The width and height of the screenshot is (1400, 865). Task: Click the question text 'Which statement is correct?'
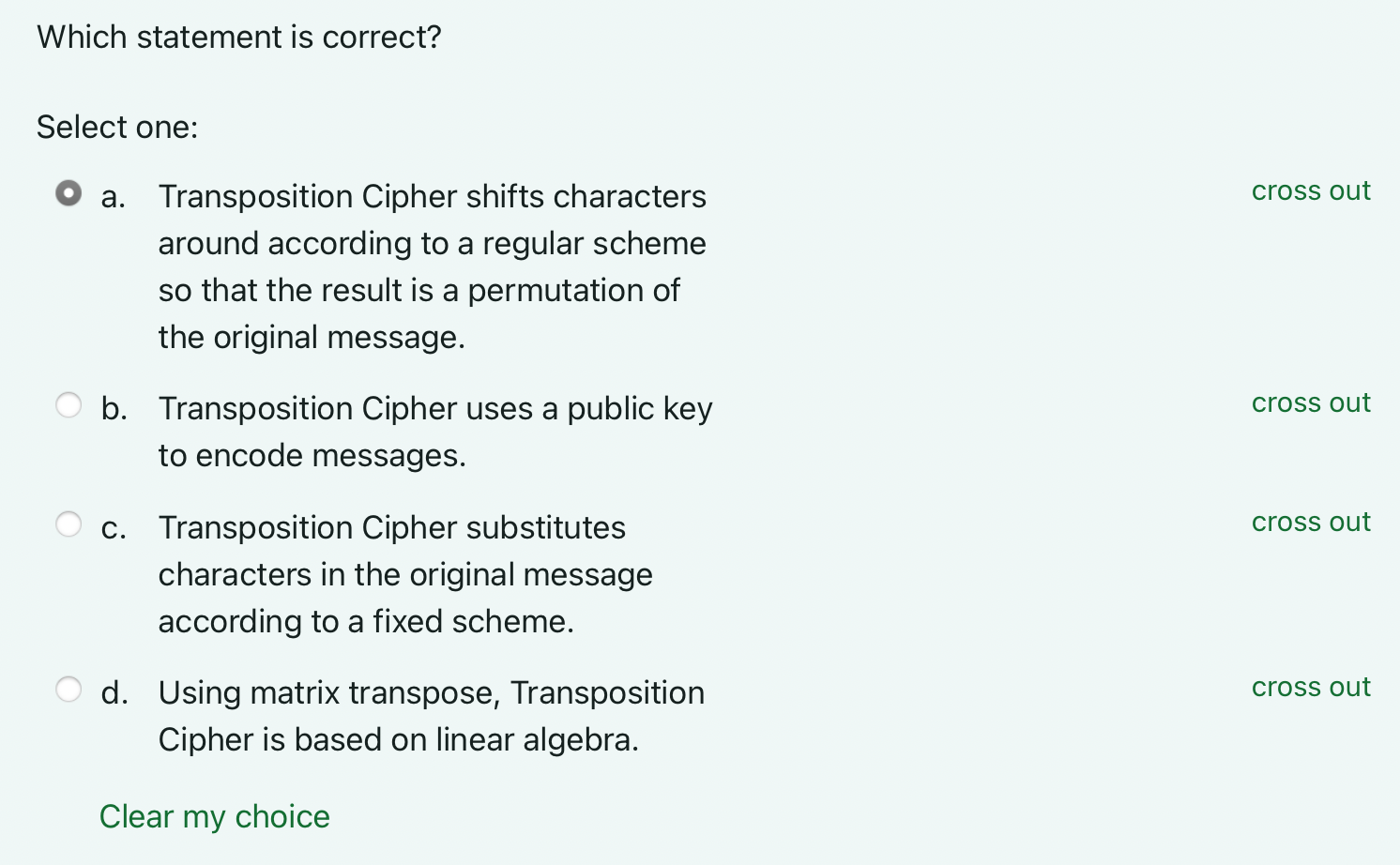[238, 37]
